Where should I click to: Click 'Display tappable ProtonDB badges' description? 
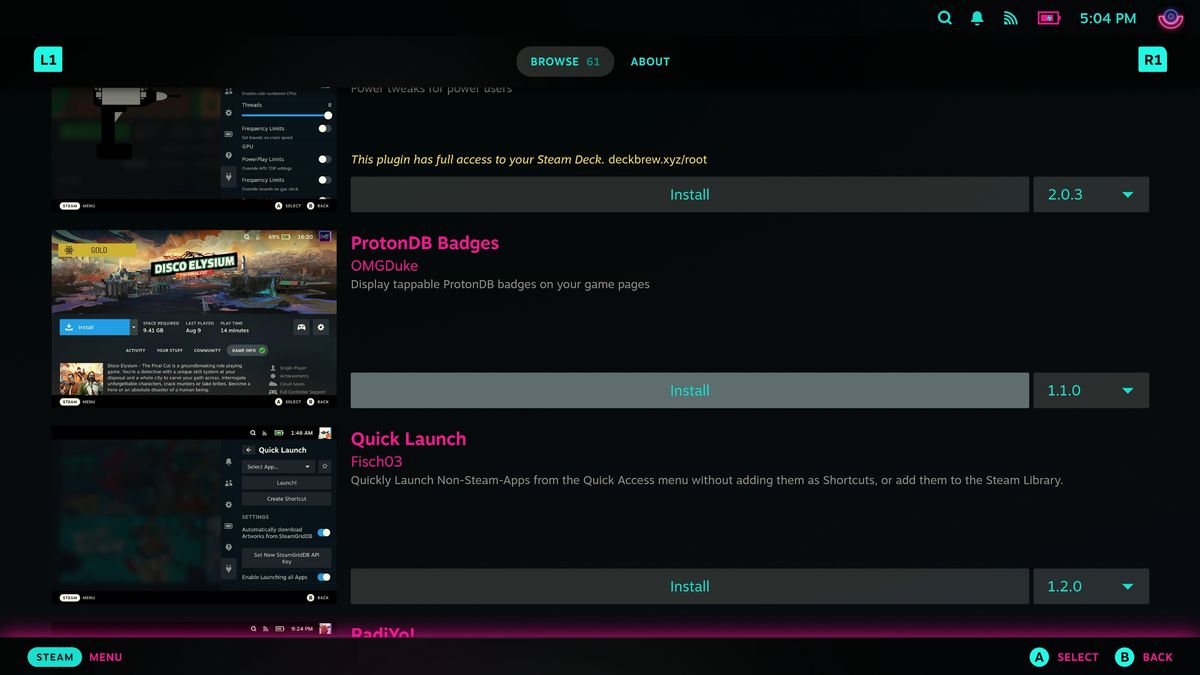point(500,284)
